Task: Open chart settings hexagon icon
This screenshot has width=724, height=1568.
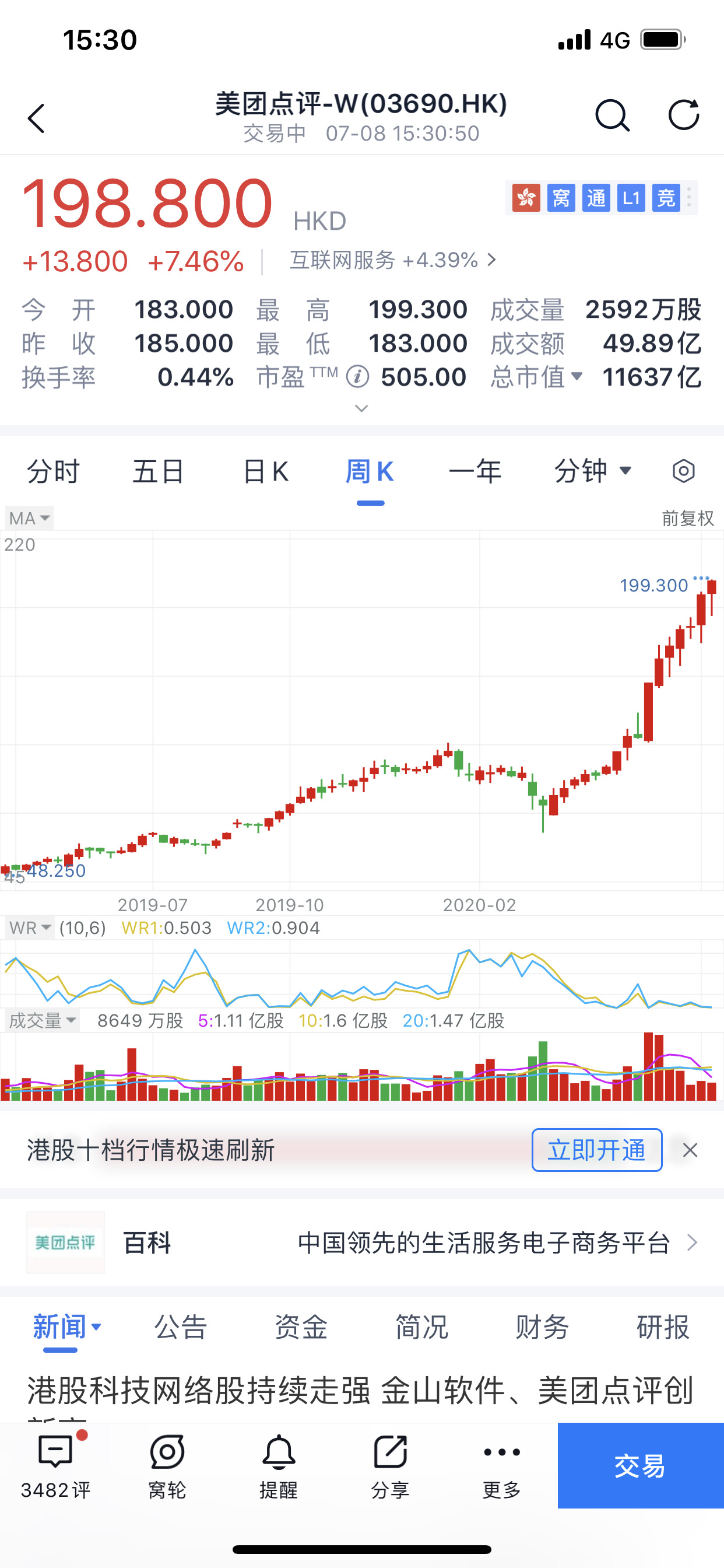Action: pos(683,471)
